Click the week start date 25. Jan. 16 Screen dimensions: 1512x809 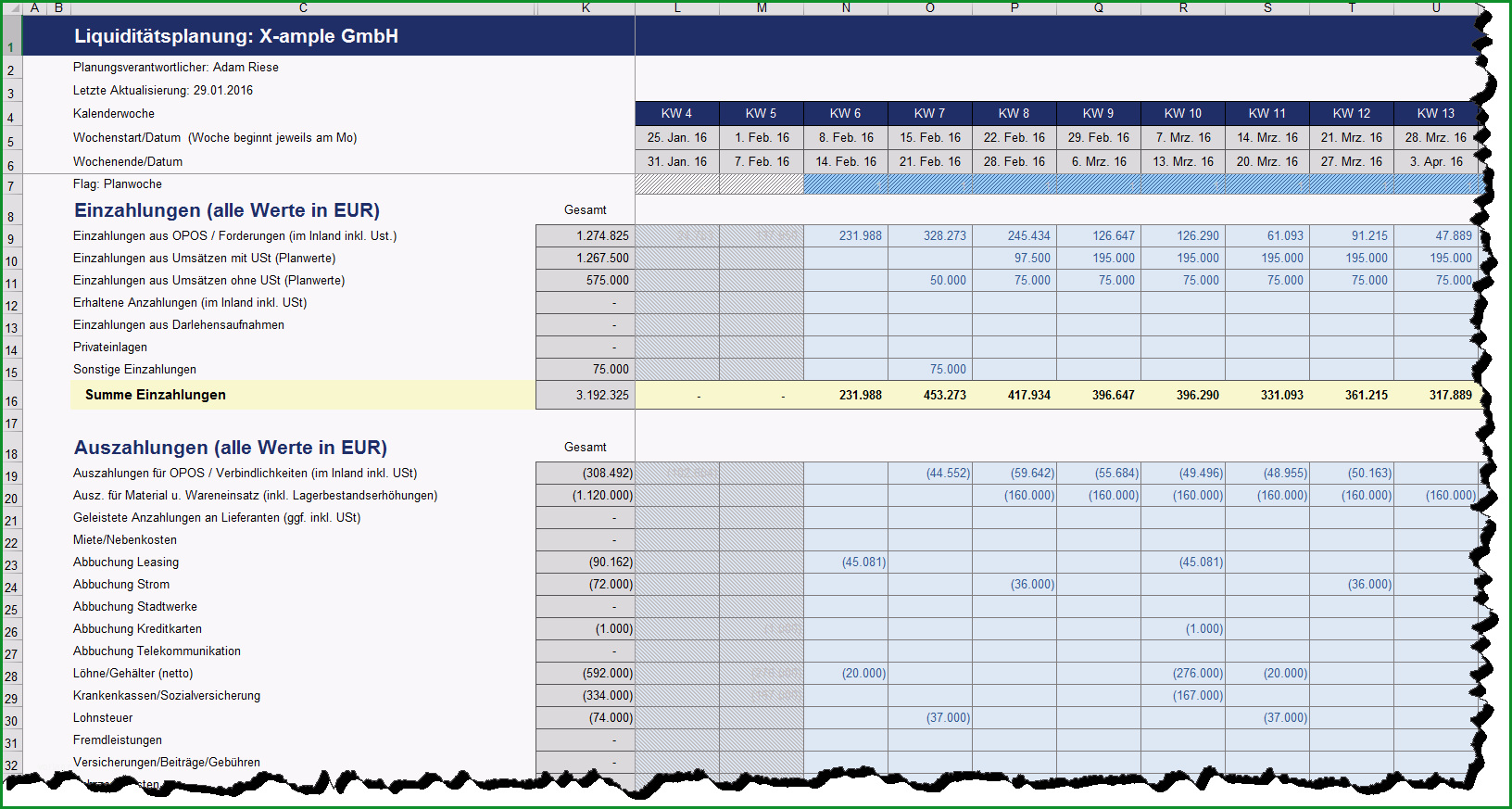pos(677,137)
